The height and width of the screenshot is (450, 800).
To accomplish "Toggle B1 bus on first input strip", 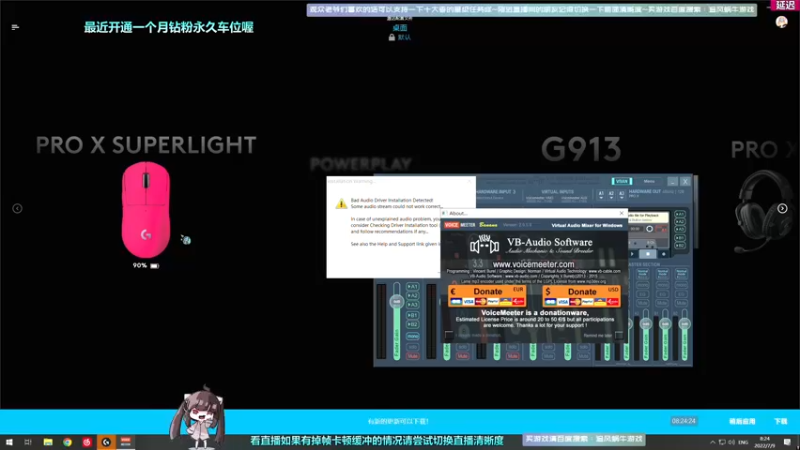I will [x=412, y=315].
